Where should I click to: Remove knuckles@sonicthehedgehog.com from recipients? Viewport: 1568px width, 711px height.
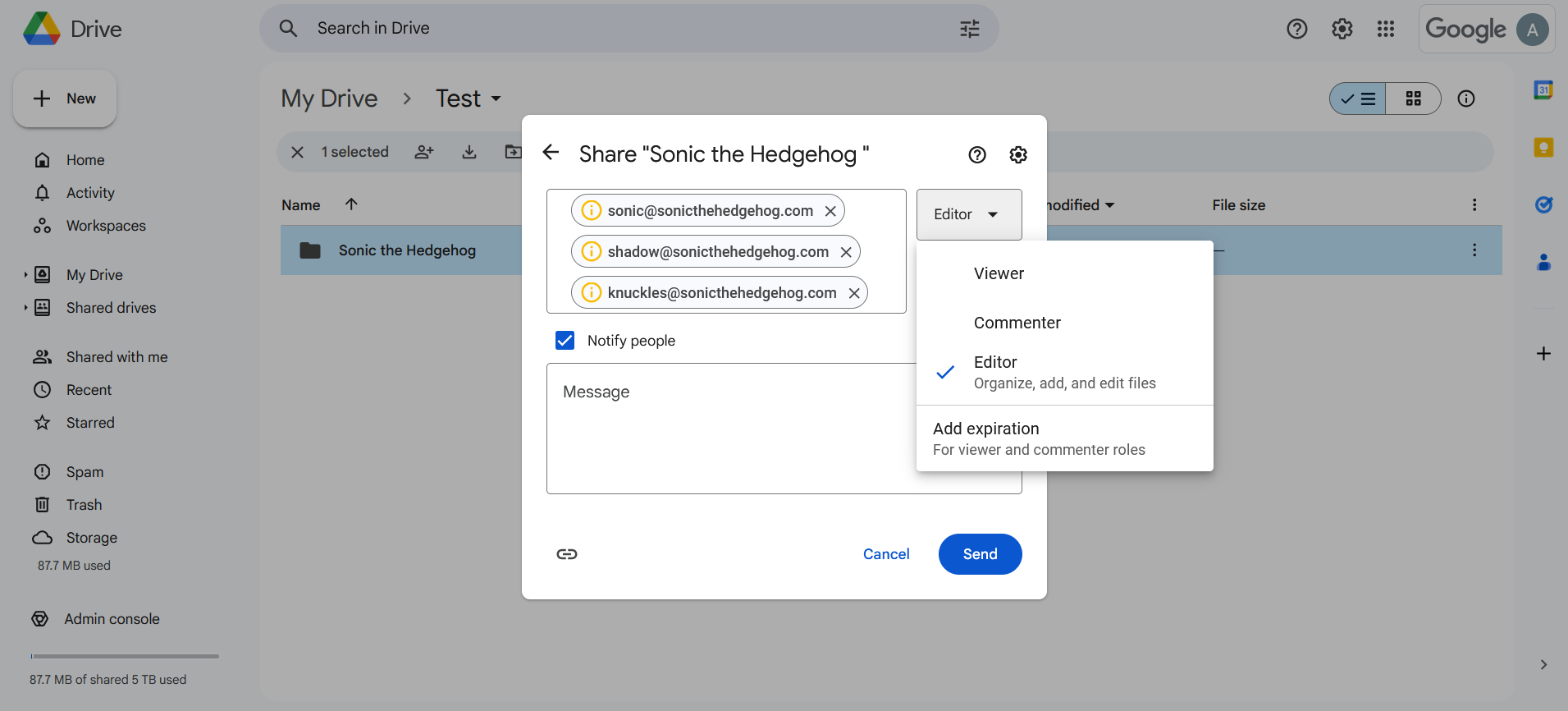coord(854,293)
